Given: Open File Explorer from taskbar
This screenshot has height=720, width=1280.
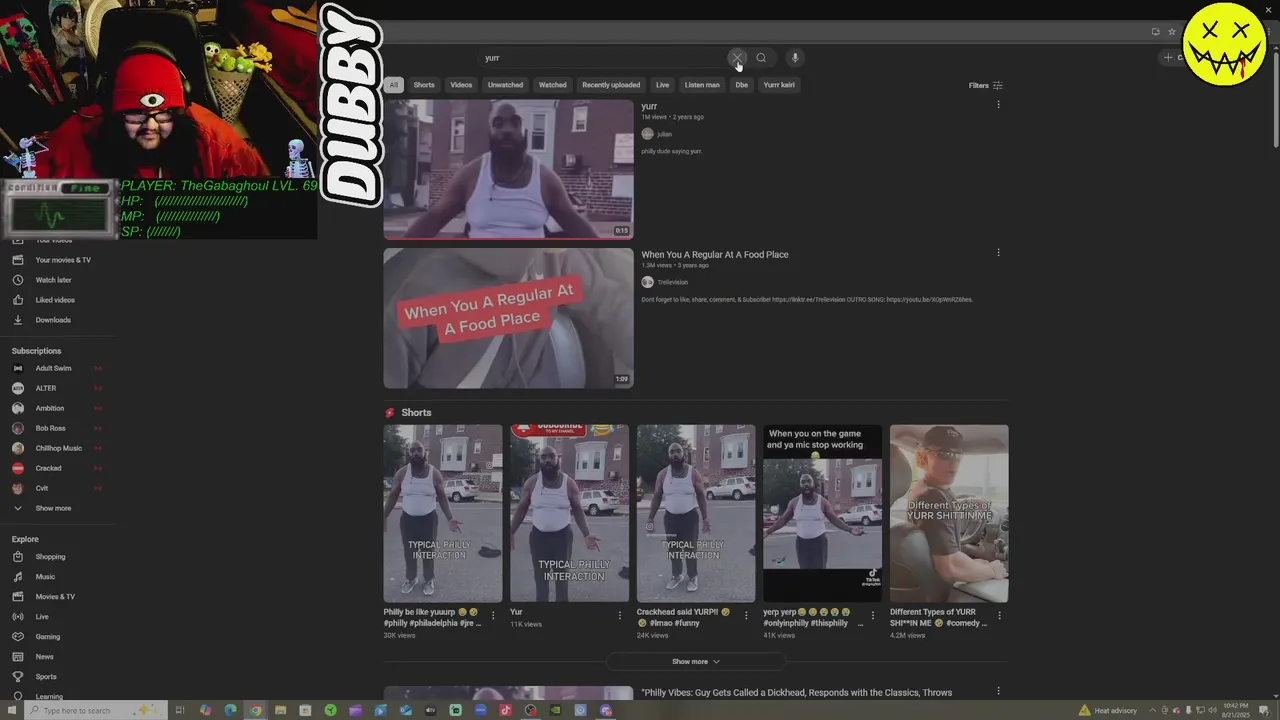Looking at the screenshot, I should point(280,711).
